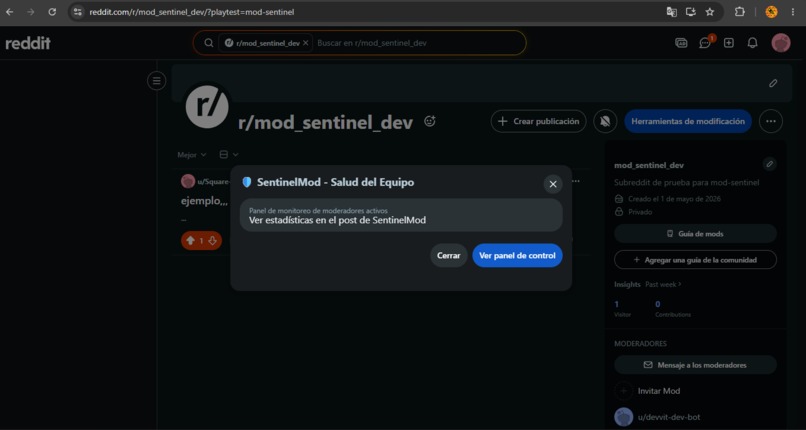Click the Visitor count stat
Viewport: 806px width, 430px height.
coord(622,309)
